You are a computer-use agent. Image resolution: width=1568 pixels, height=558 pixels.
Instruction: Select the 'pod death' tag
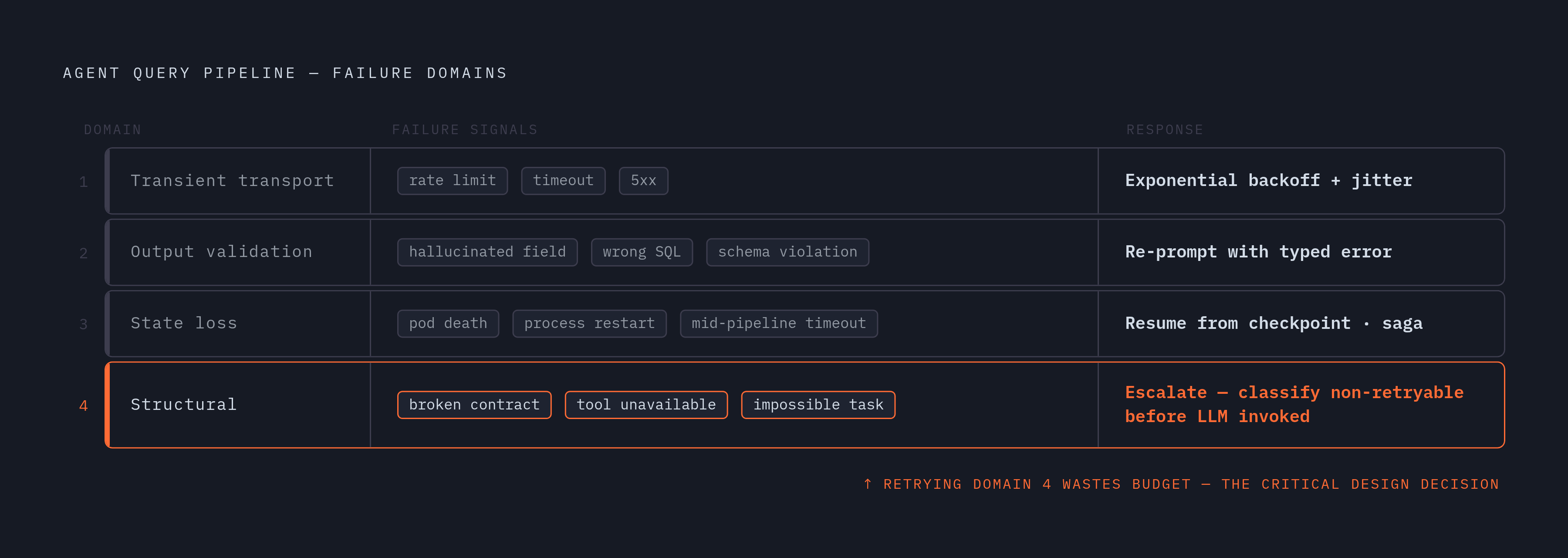point(448,324)
